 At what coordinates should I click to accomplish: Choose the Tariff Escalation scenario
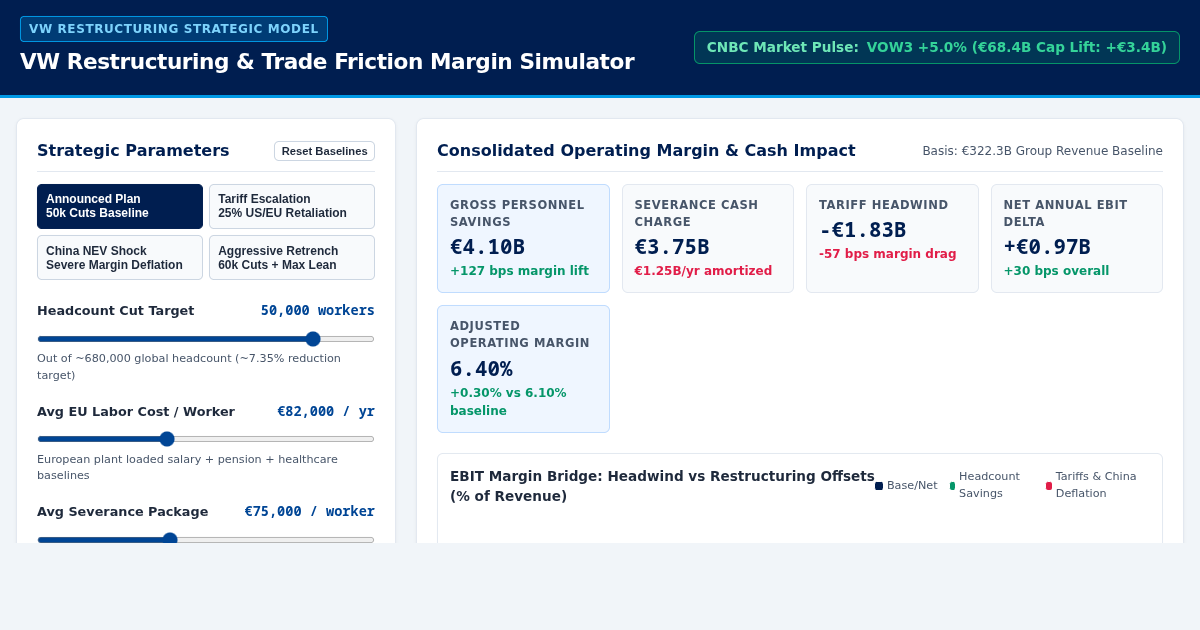pyautogui.click(x=292, y=206)
